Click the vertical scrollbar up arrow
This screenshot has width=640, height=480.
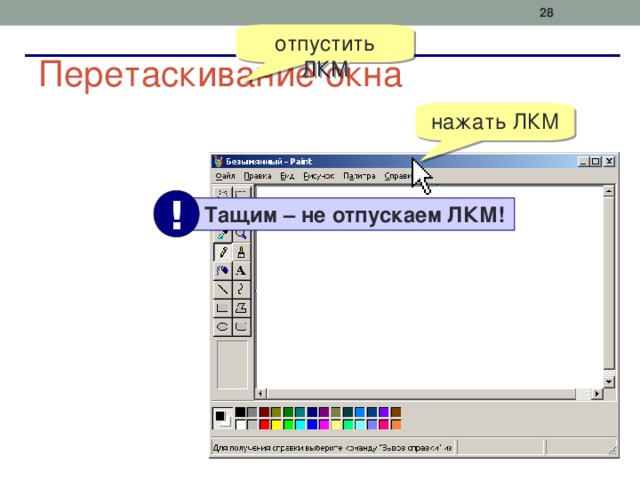[x=609, y=191]
